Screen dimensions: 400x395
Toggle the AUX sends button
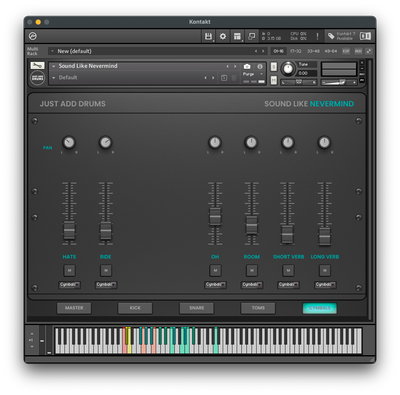[358, 51]
